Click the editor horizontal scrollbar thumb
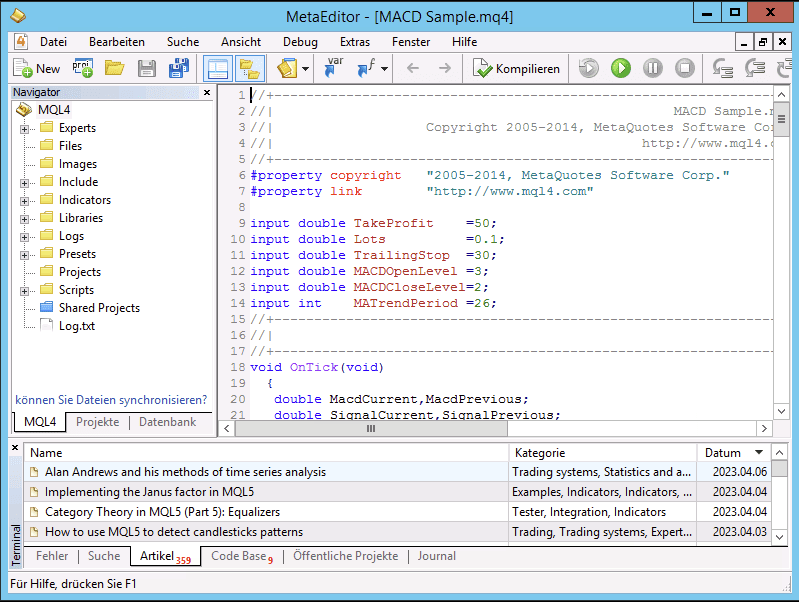The height and width of the screenshot is (602, 799). pos(371,429)
